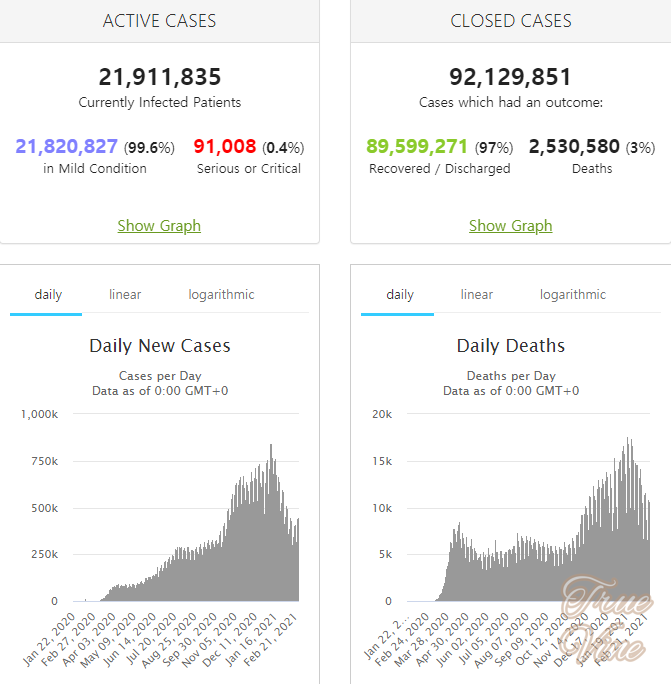Switch Daily Deaths chart to linear view
Image resolution: width=671 pixels, height=684 pixels.
pyautogui.click(x=476, y=295)
